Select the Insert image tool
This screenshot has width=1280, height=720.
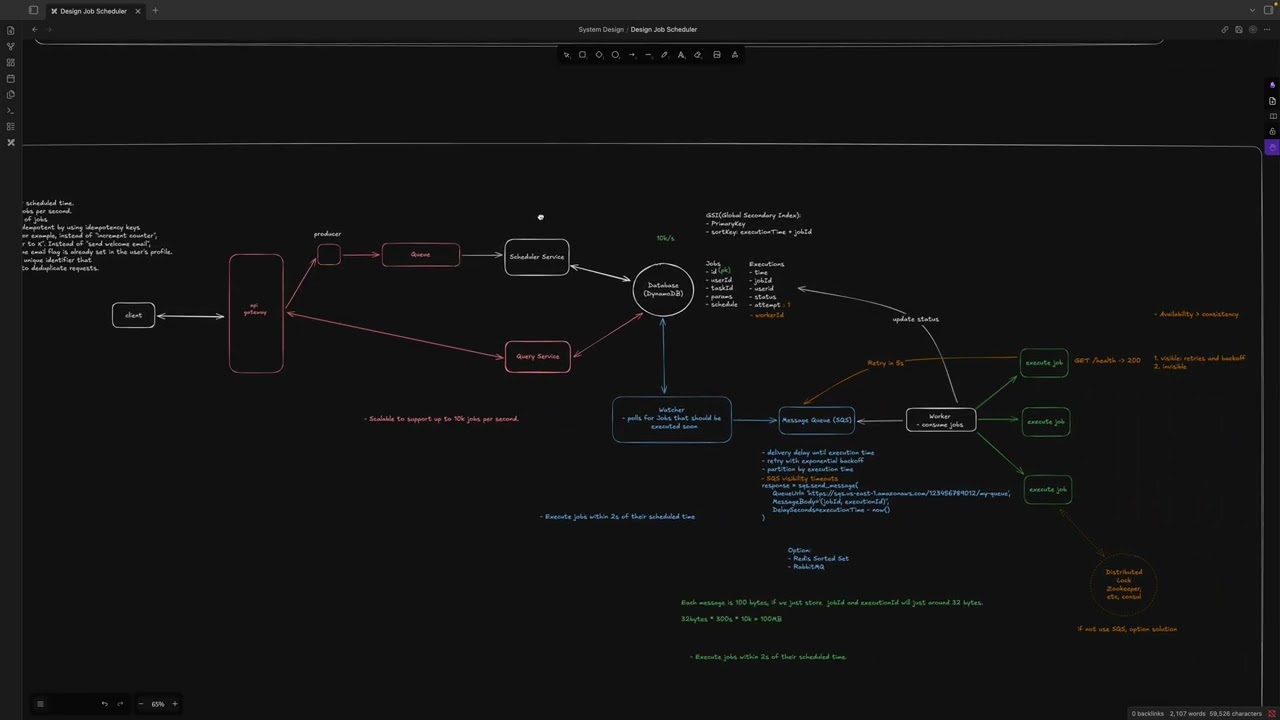coord(716,55)
